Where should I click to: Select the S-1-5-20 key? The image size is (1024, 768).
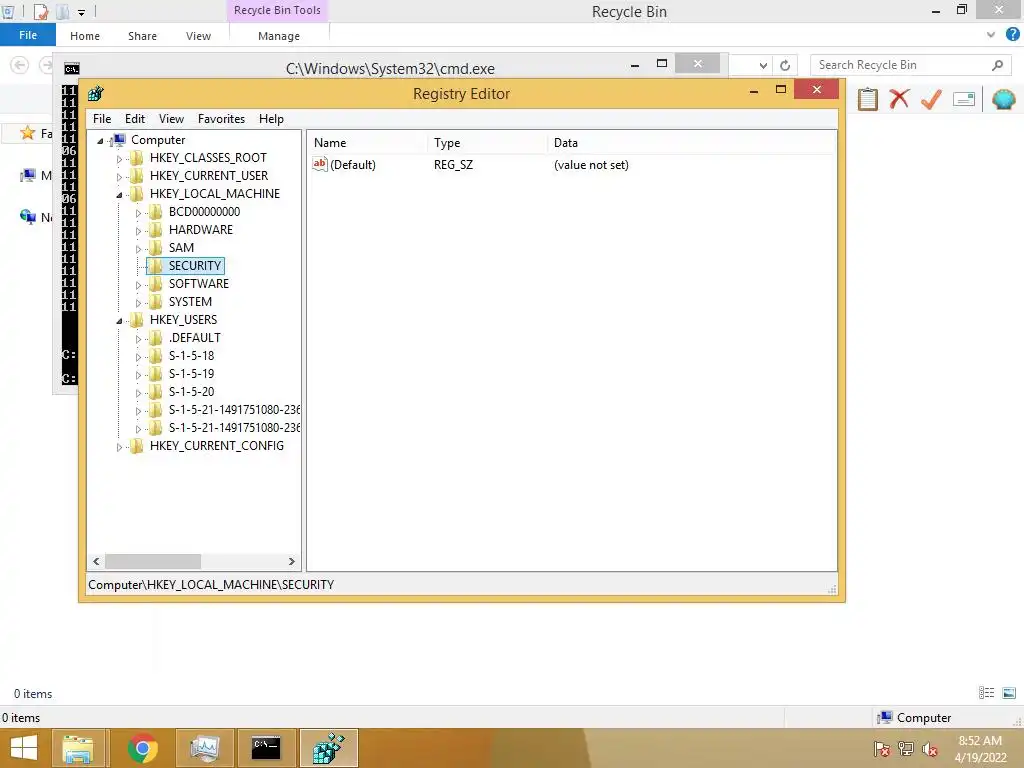[191, 392]
